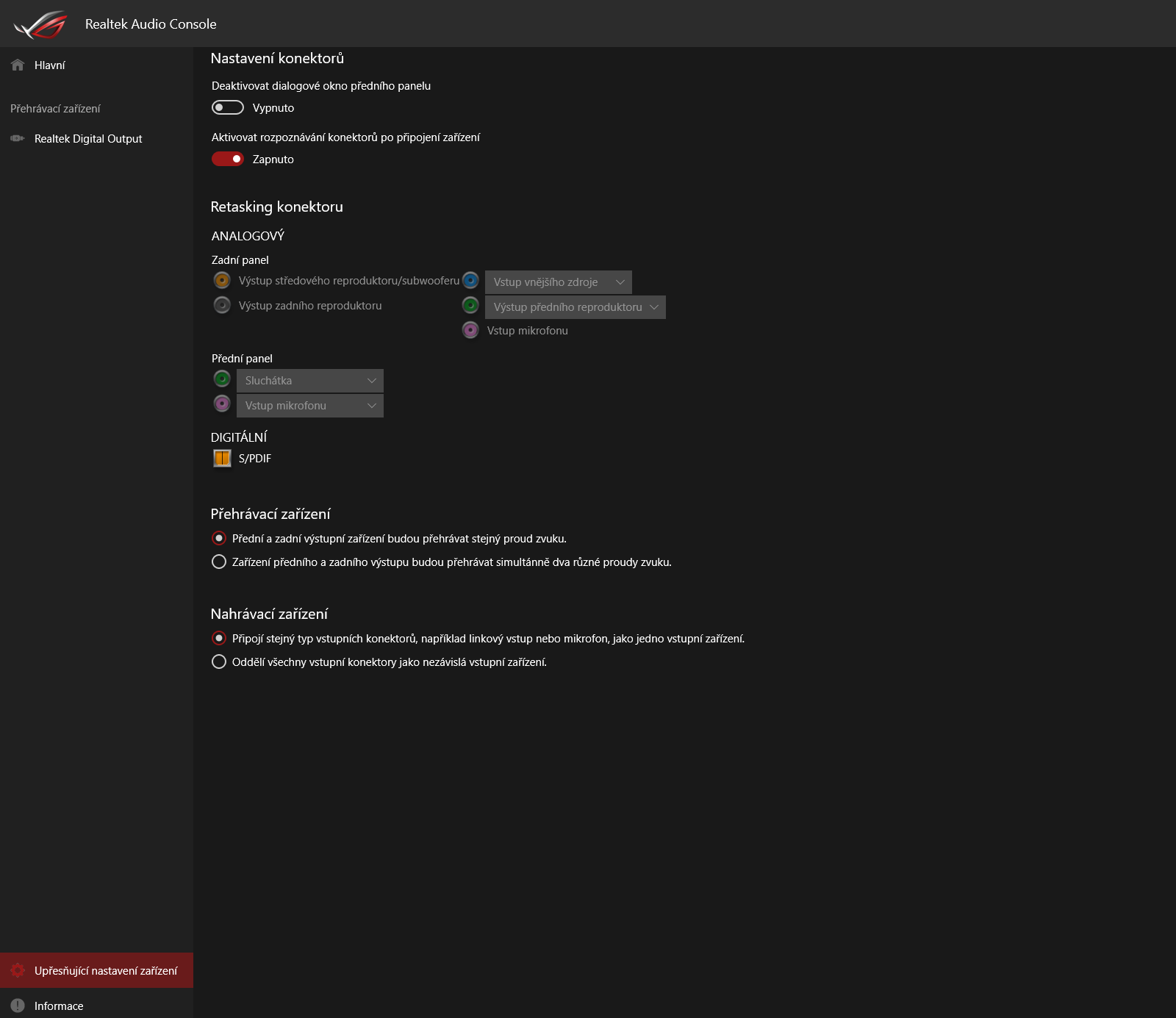Click the Výstup středového reproduktoru/subwooferu label

pos(349,281)
